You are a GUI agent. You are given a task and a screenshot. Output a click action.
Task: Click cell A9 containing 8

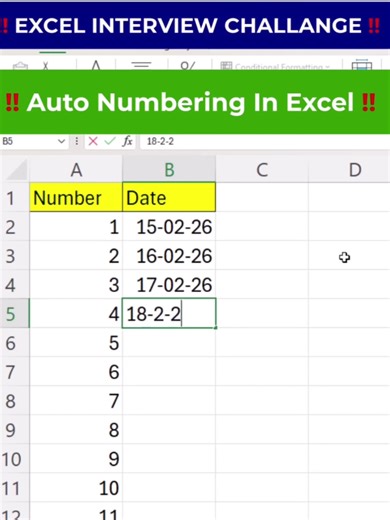click(76, 429)
